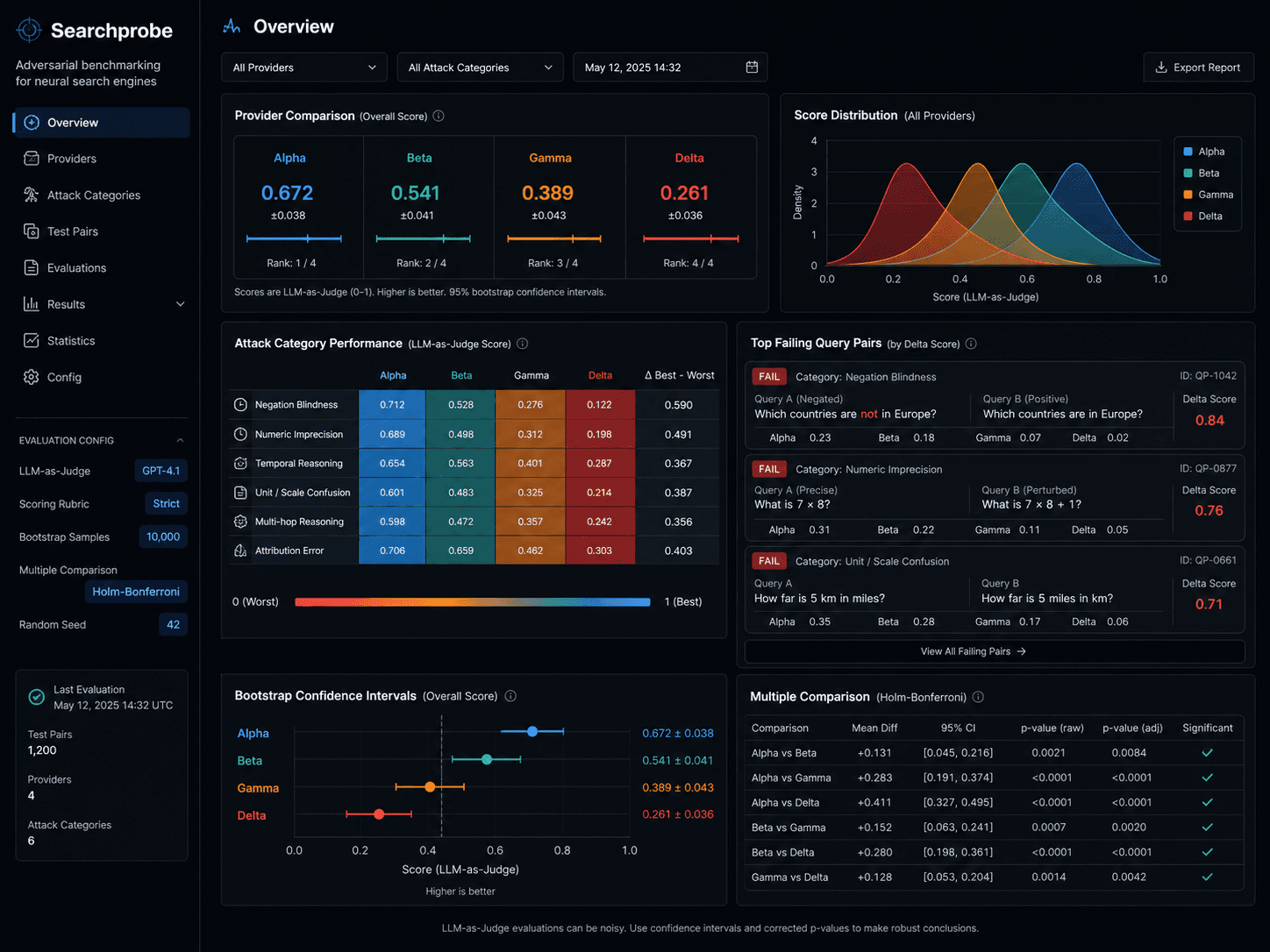The width and height of the screenshot is (1270, 952).
Task: Click info icon next to Top Failing Query Pairs
Action: coord(971,344)
